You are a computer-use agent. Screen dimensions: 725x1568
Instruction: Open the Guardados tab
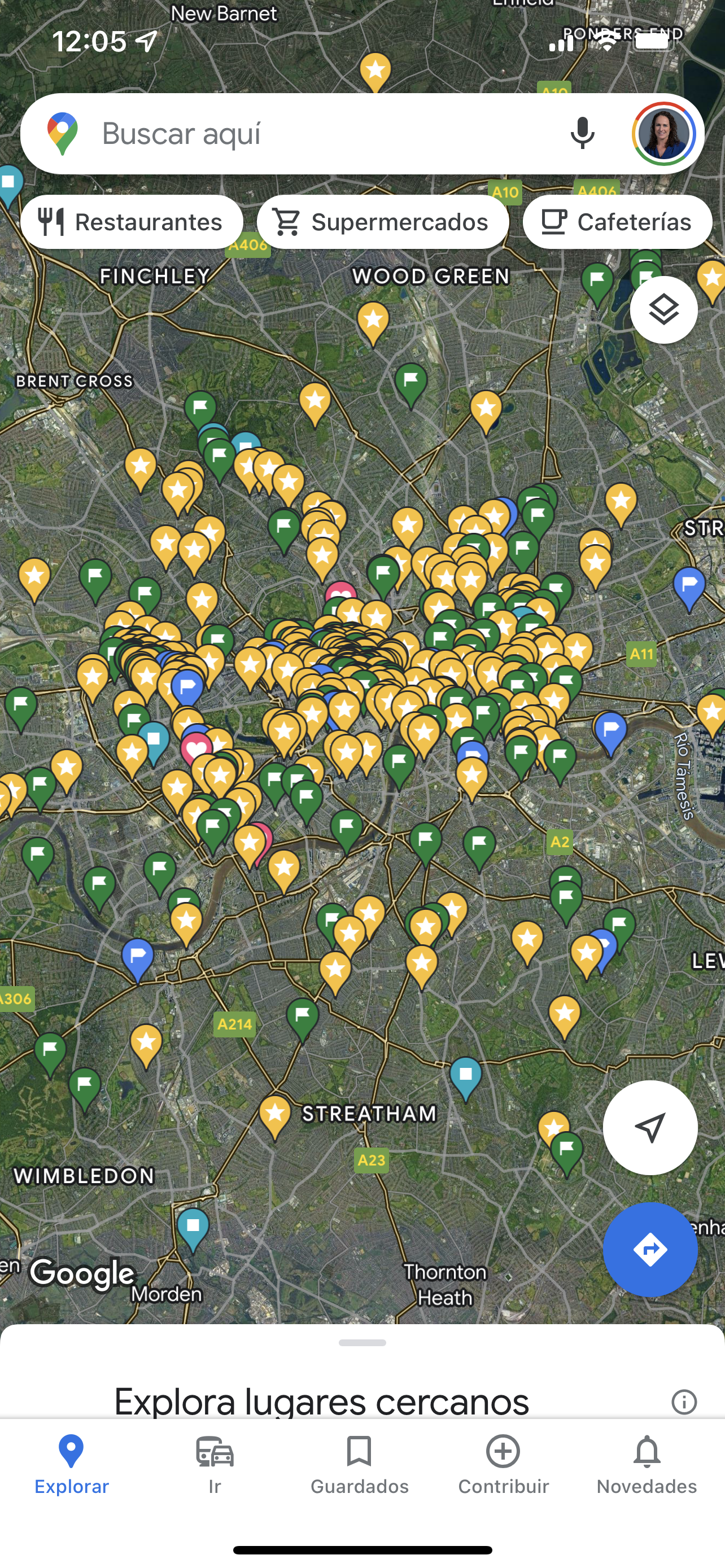tap(359, 1465)
